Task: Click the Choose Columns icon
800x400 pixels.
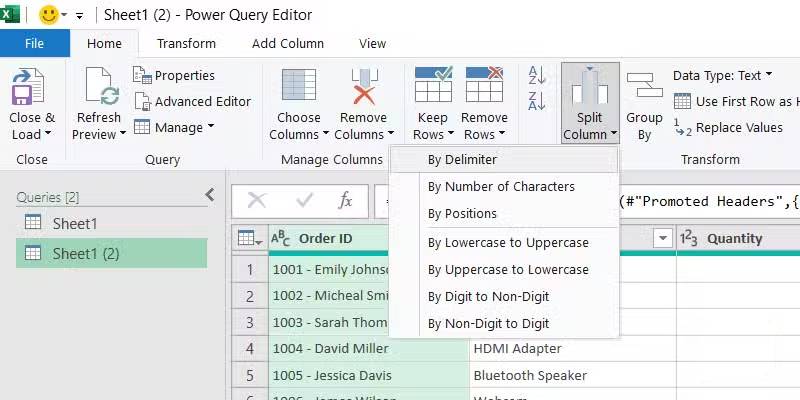Action: coord(298,88)
